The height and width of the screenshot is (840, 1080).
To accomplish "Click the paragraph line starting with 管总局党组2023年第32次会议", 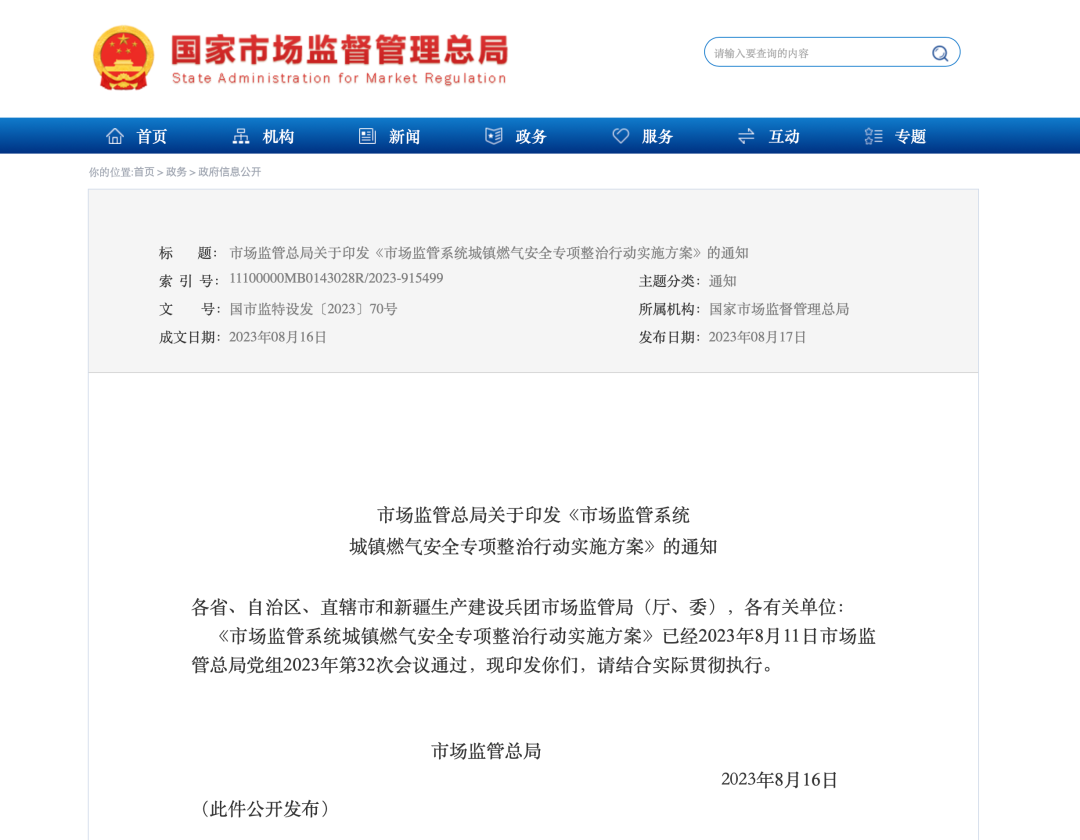I will pos(482,664).
